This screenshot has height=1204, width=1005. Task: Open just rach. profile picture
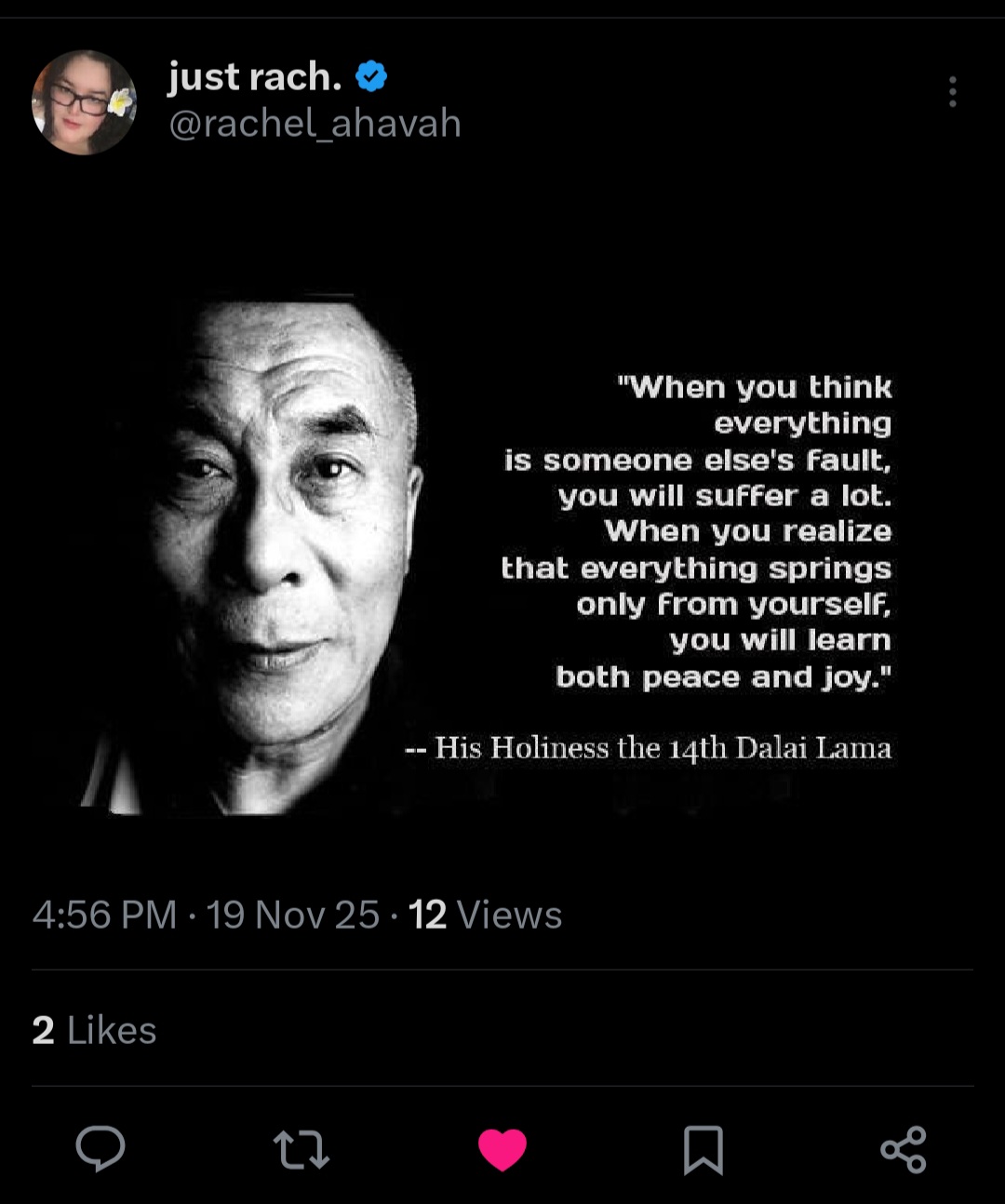pyautogui.click(x=85, y=102)
